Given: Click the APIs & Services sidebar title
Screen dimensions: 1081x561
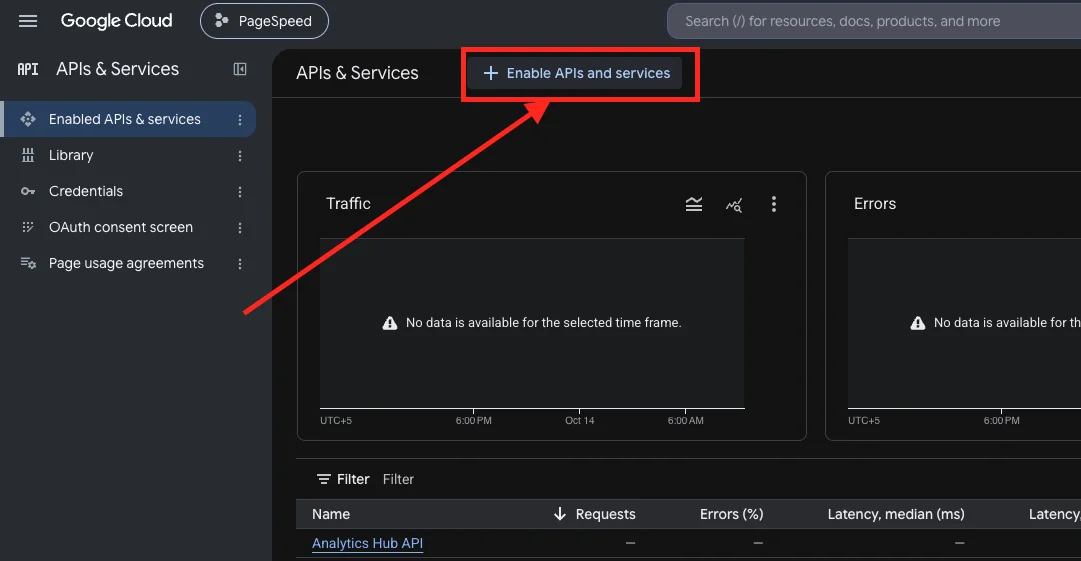Looking at the screenshot, I should 117,69.
